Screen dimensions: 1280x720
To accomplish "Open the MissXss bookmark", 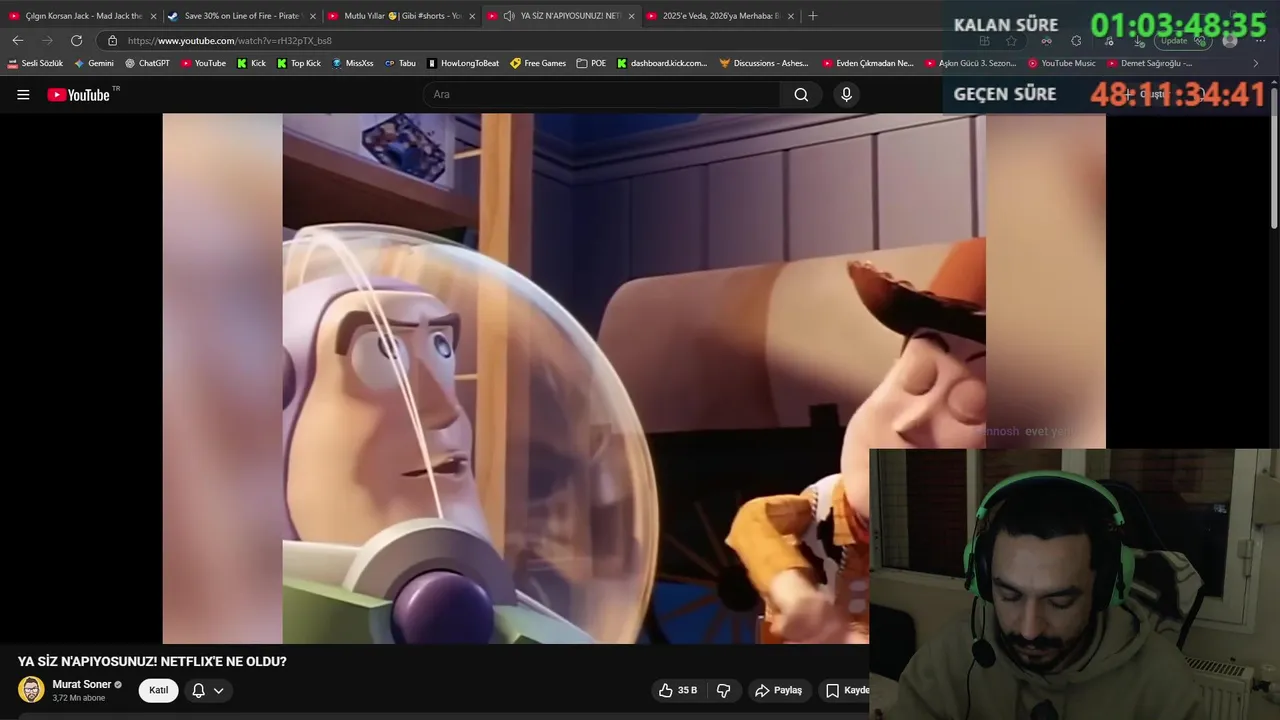I will click(353, 63).
